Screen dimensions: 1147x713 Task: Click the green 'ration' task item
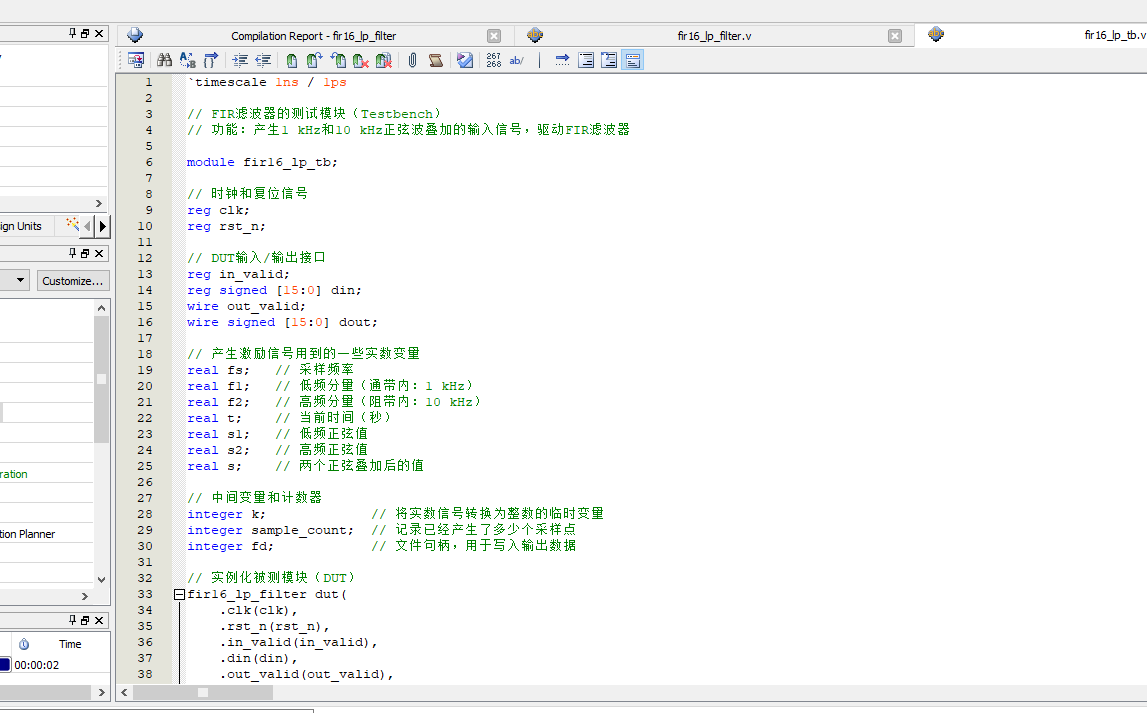coord(14,474)
